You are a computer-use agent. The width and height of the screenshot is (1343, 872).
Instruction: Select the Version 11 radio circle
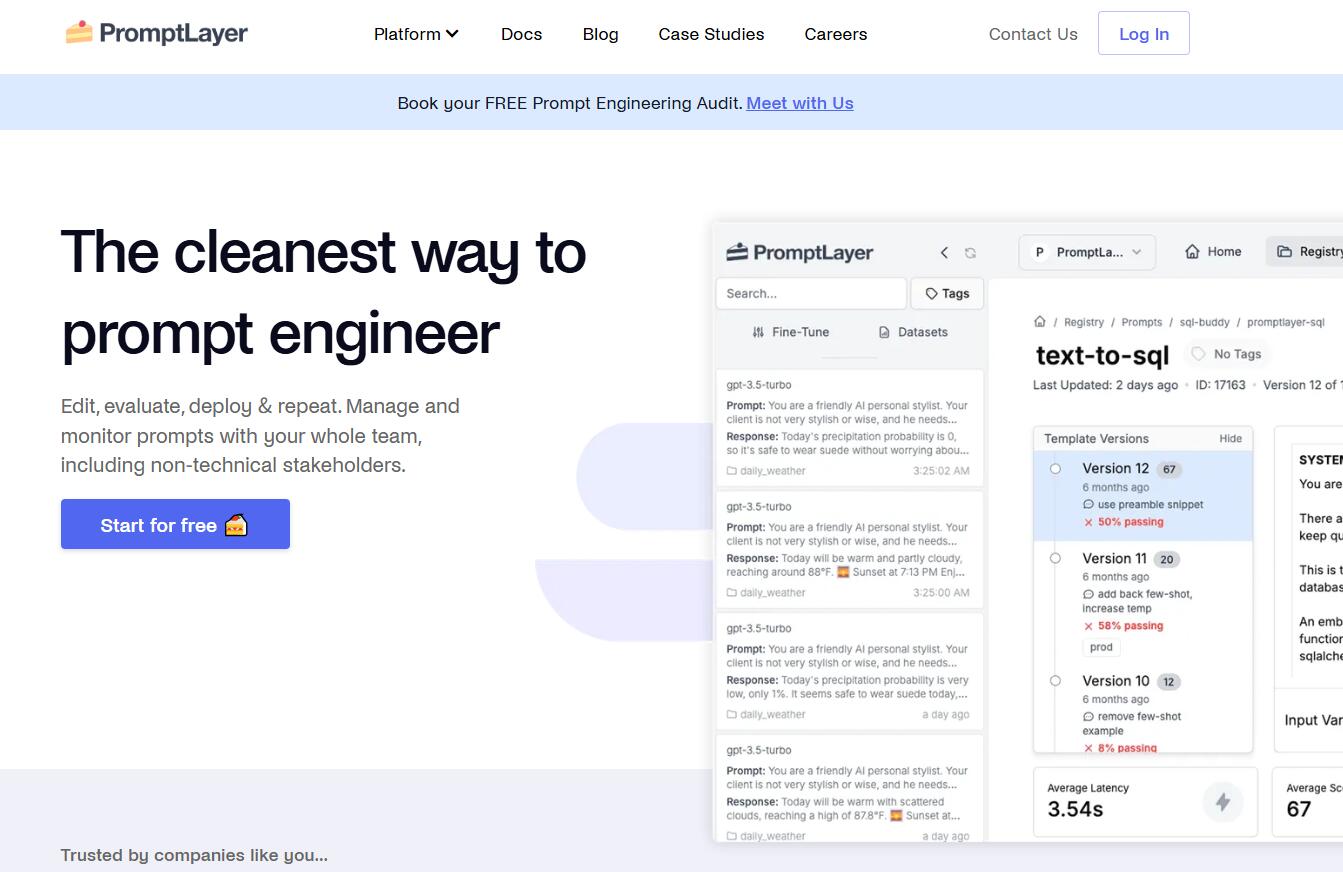1055,558
